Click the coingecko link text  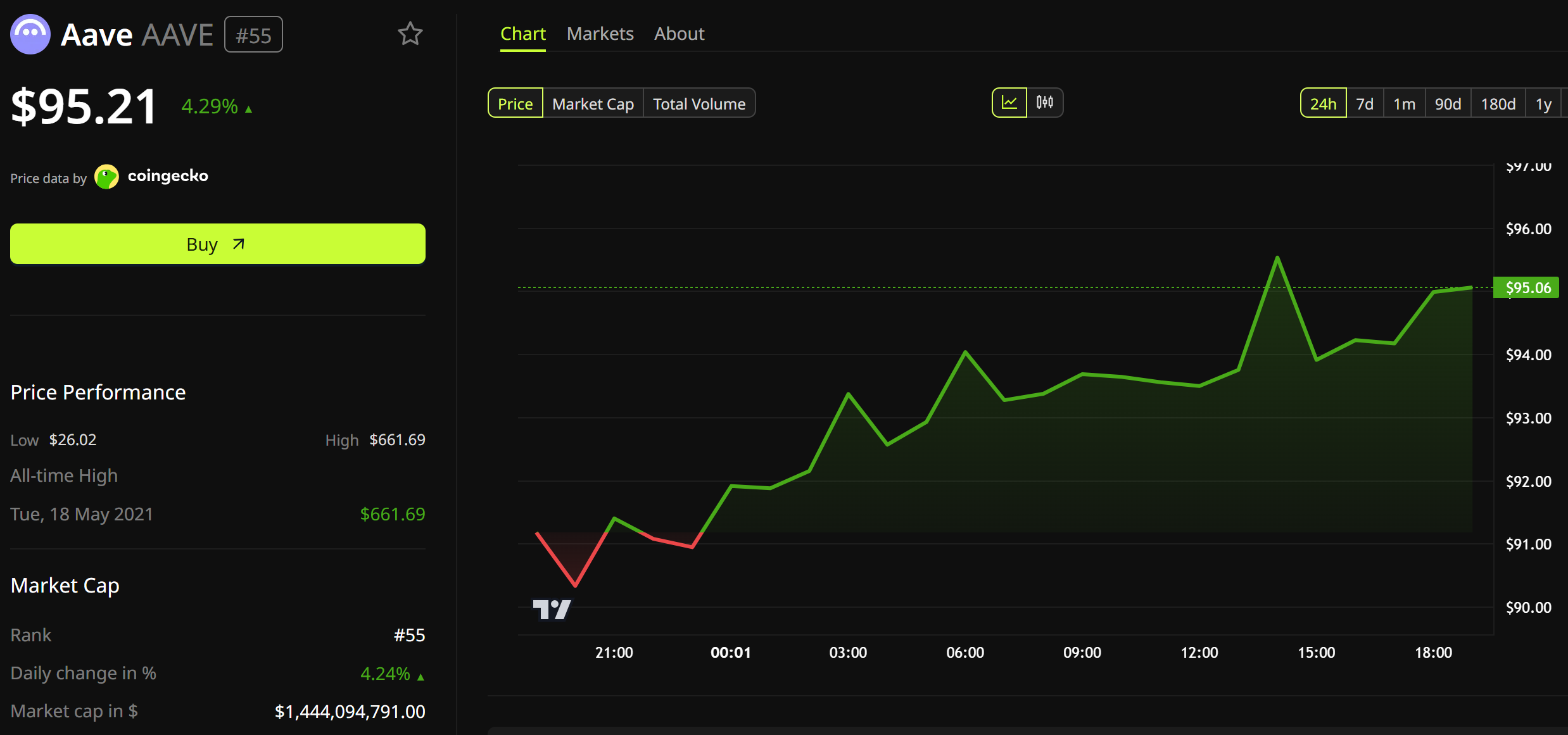tap(167, 175)
